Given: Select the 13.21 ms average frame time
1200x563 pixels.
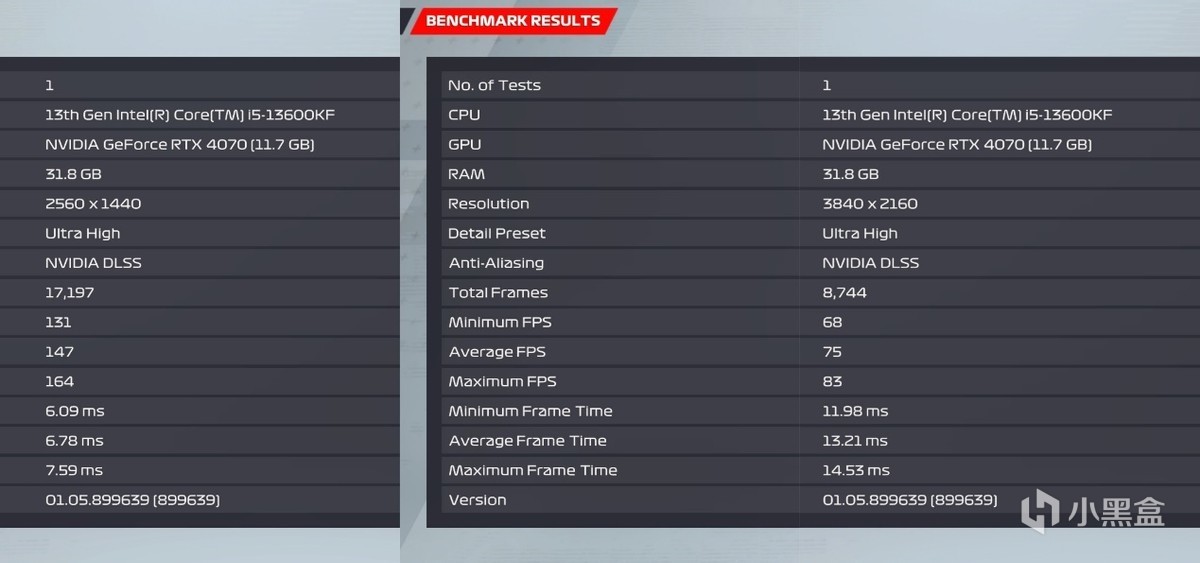Looking at the screenshot, I should (x=855, y=441).
